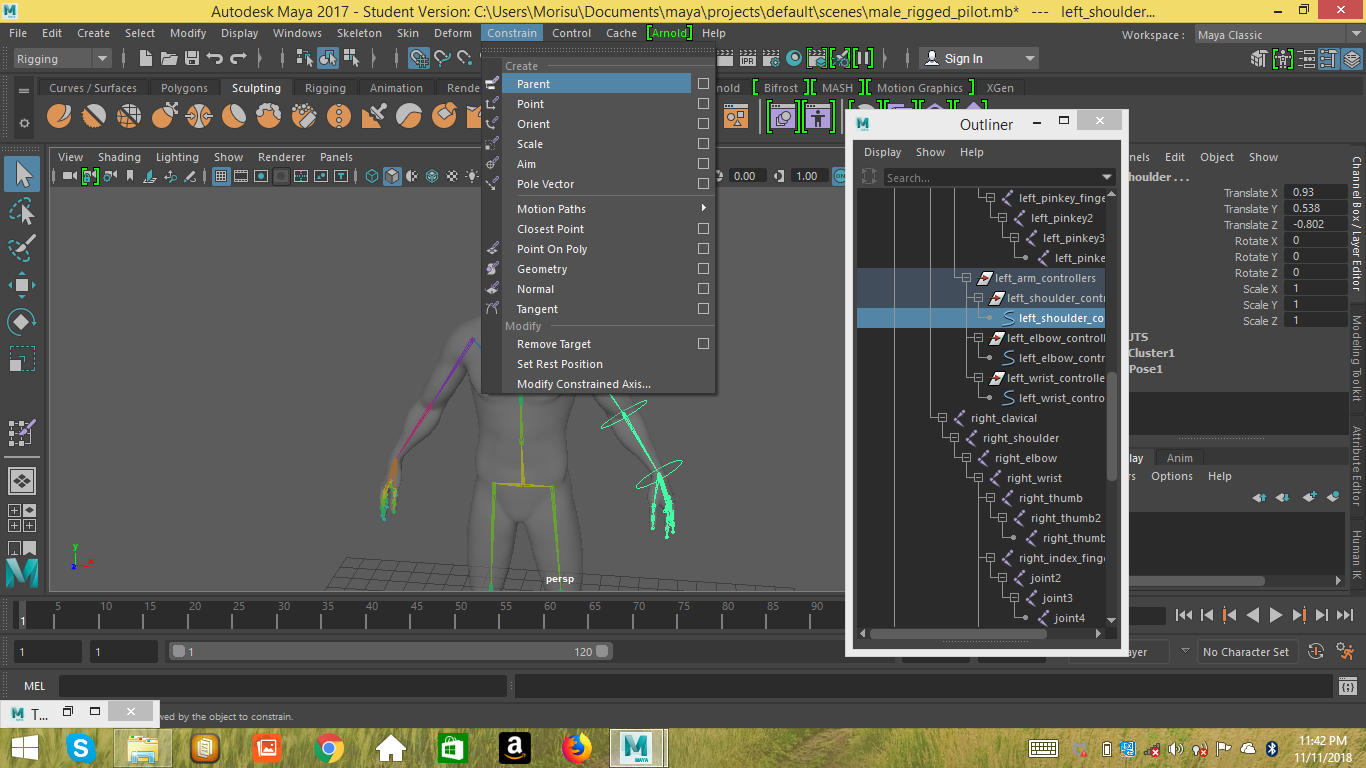Switch to the Rigging shelf tab
Image resolution: width=1366 pixels, height=768 pixels.
[x=325, y=88]
